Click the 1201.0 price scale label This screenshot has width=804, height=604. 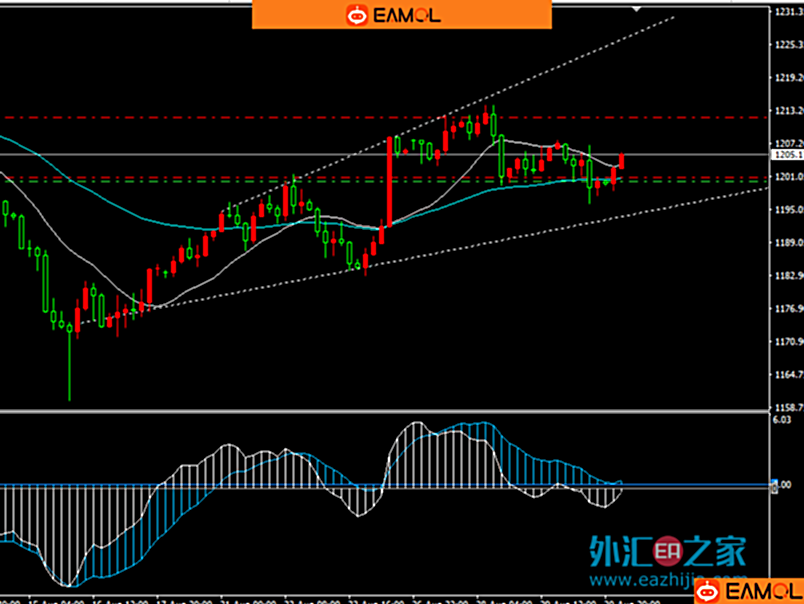789,176
